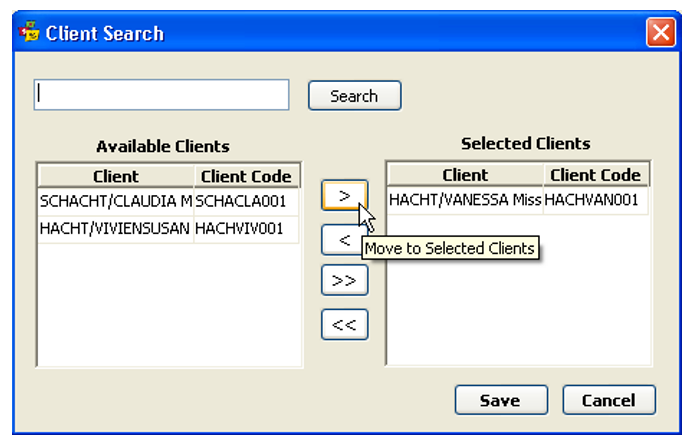Click the < button to remove selected client
The height and width of the screenshot is (439, 693).
click(344, 240)
